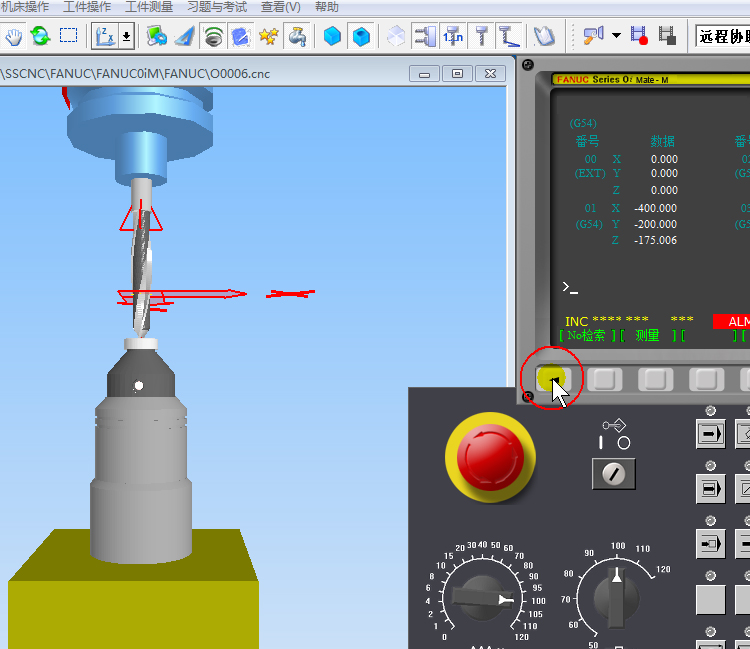
Task: Hit the red emergency stop button
Action: click(x=490, y=457)
